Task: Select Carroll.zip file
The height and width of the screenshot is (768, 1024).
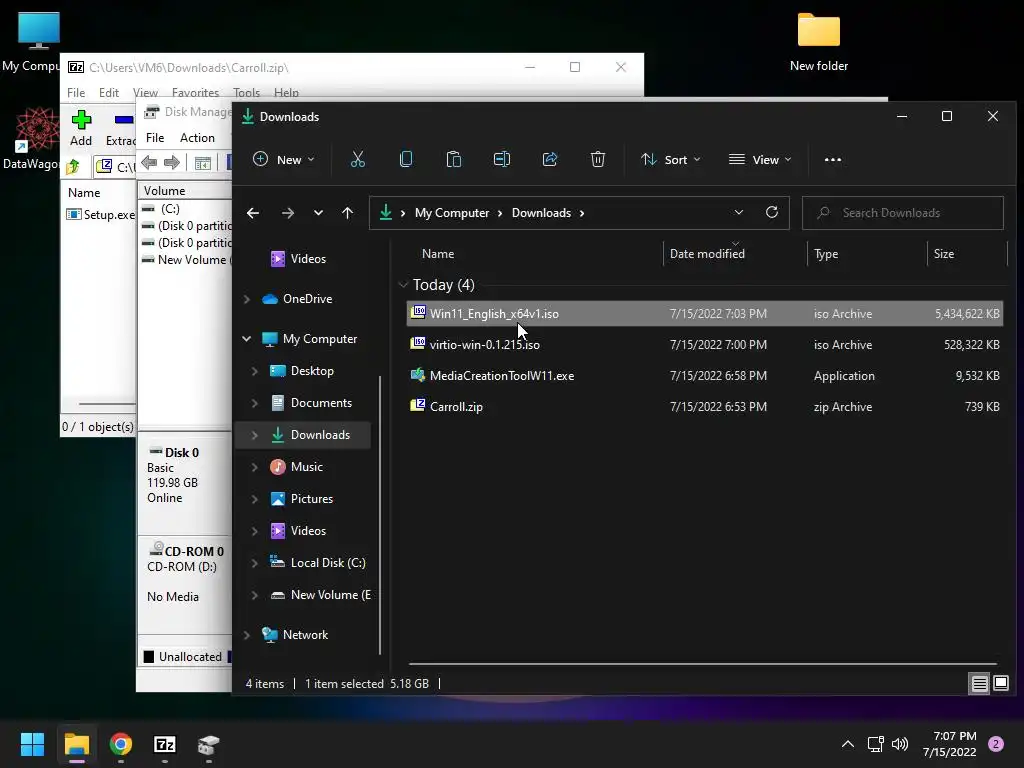Action: (x=704, y=407)
